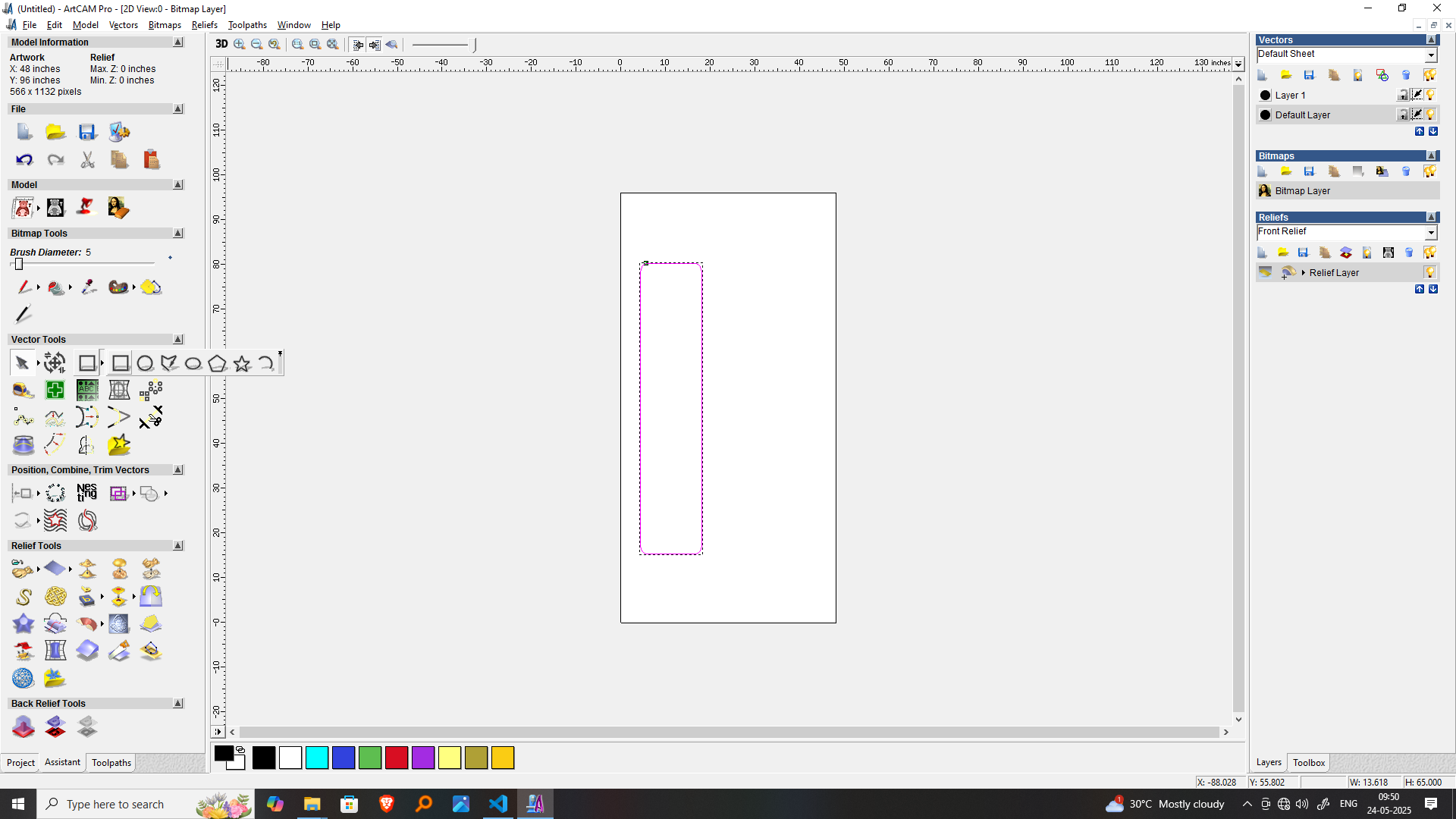The image size is (1456, 819).
Task: Collapse the Model Information panel
Action: 178,42
